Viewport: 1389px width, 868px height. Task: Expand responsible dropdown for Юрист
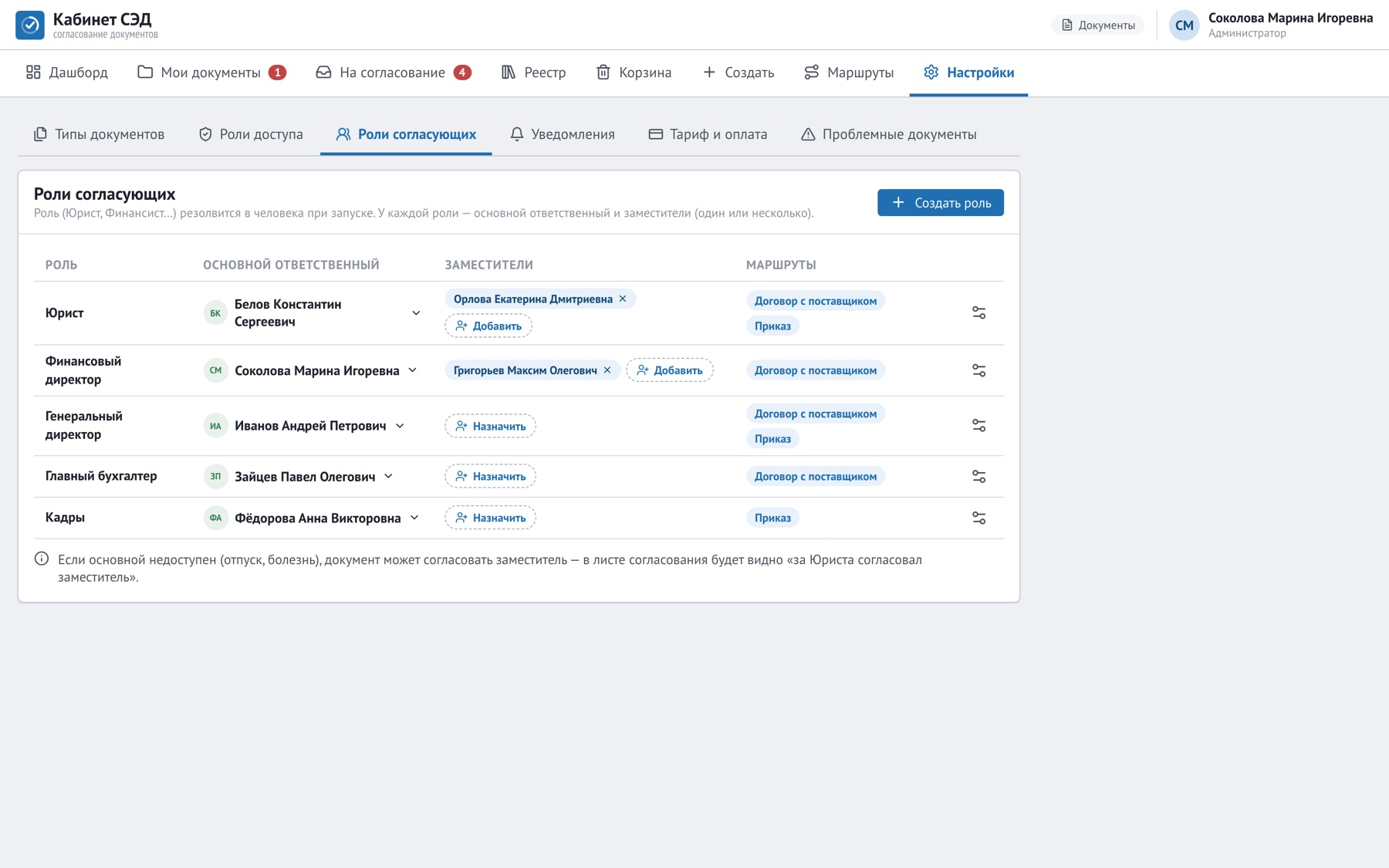point(416,313)
